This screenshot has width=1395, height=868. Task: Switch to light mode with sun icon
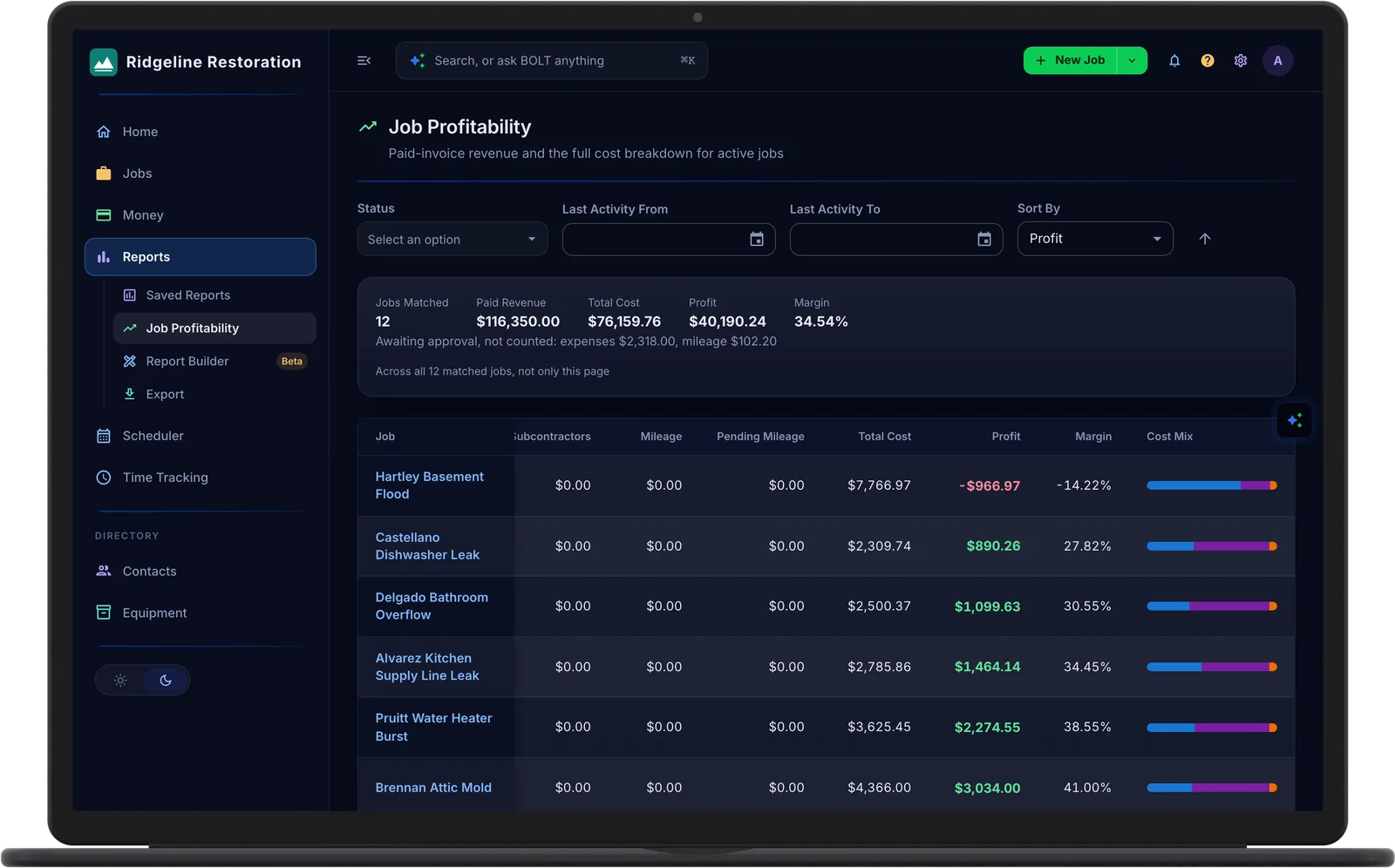[x=120, y=681]
